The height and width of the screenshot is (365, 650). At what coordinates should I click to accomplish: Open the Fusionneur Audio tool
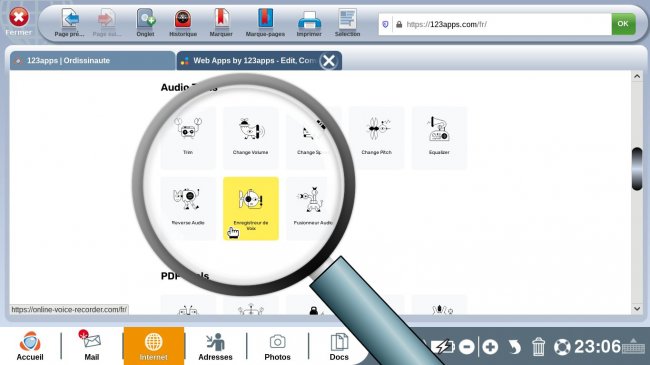313,208
